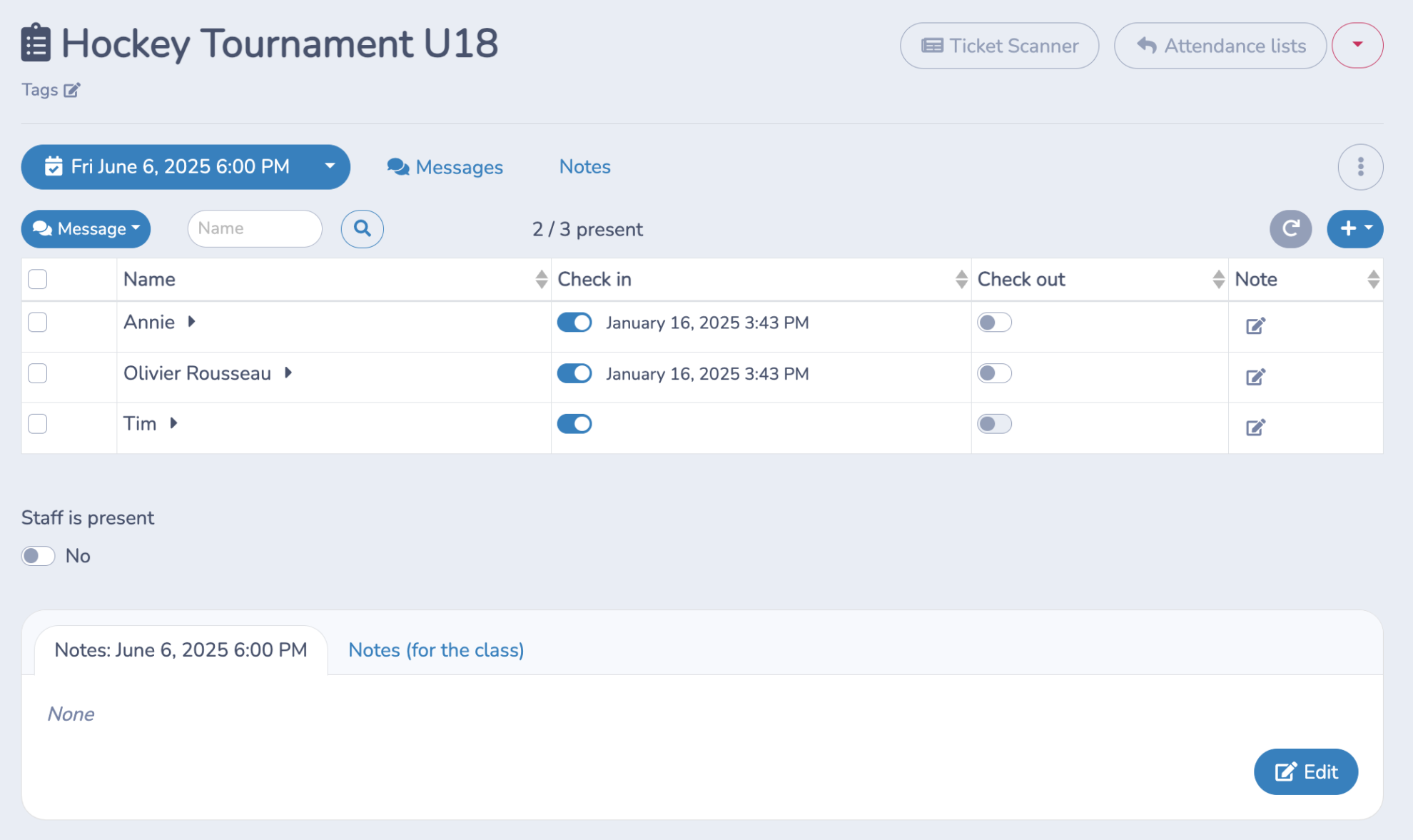Open the plus add dropdown button

click(x=1354, y=228)
